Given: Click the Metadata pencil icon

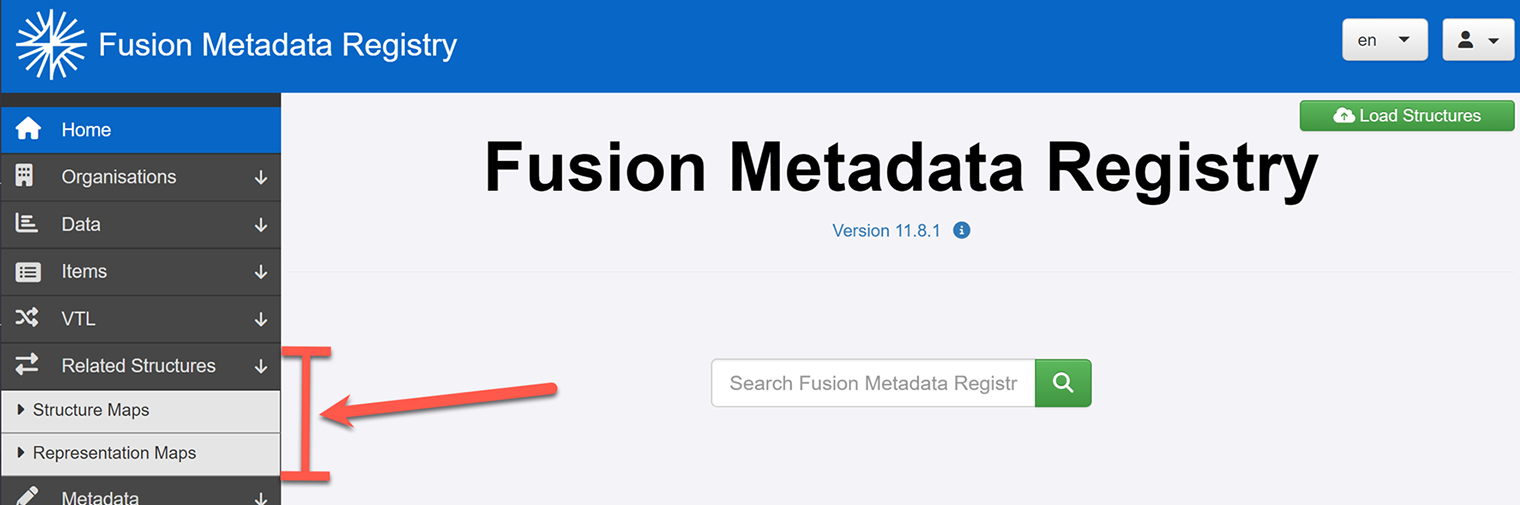Looking at the screenshot, I should click(x=27, y=496).
